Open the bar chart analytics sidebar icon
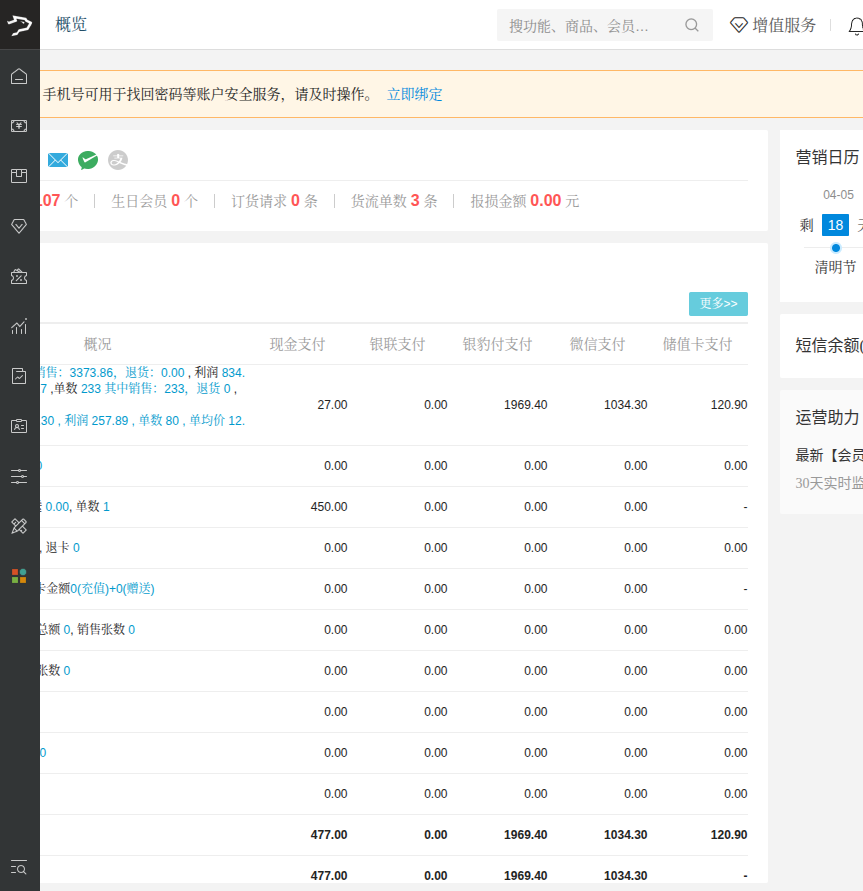 (19, 326)
